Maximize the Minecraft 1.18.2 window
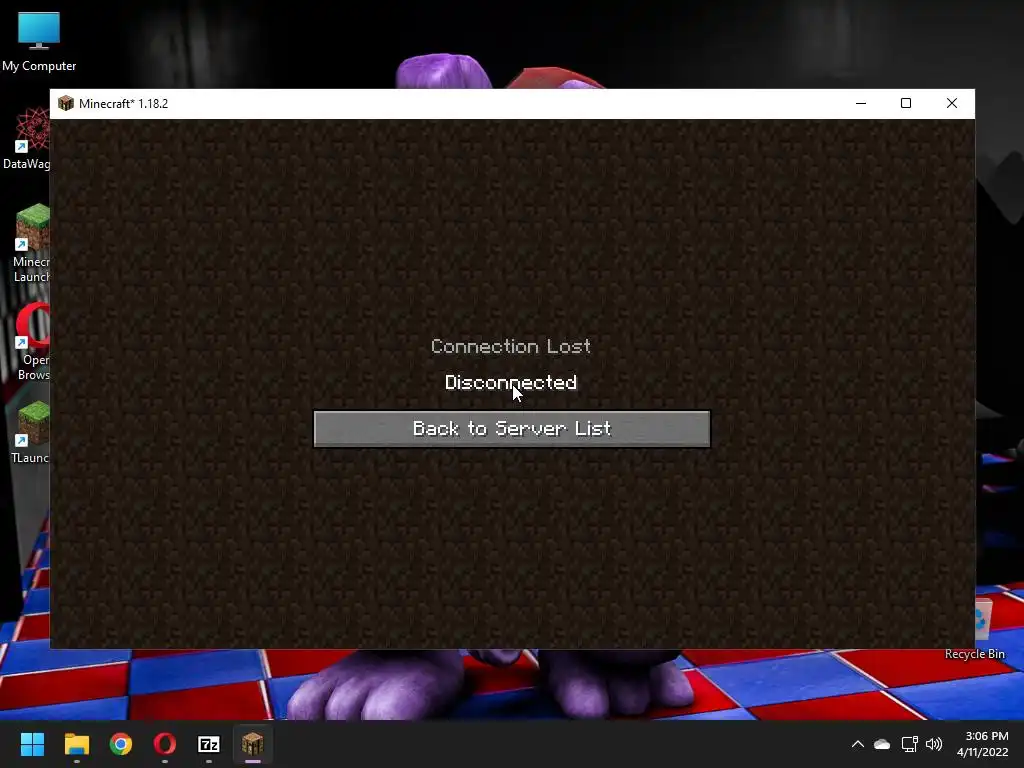 tap(906, 103)
